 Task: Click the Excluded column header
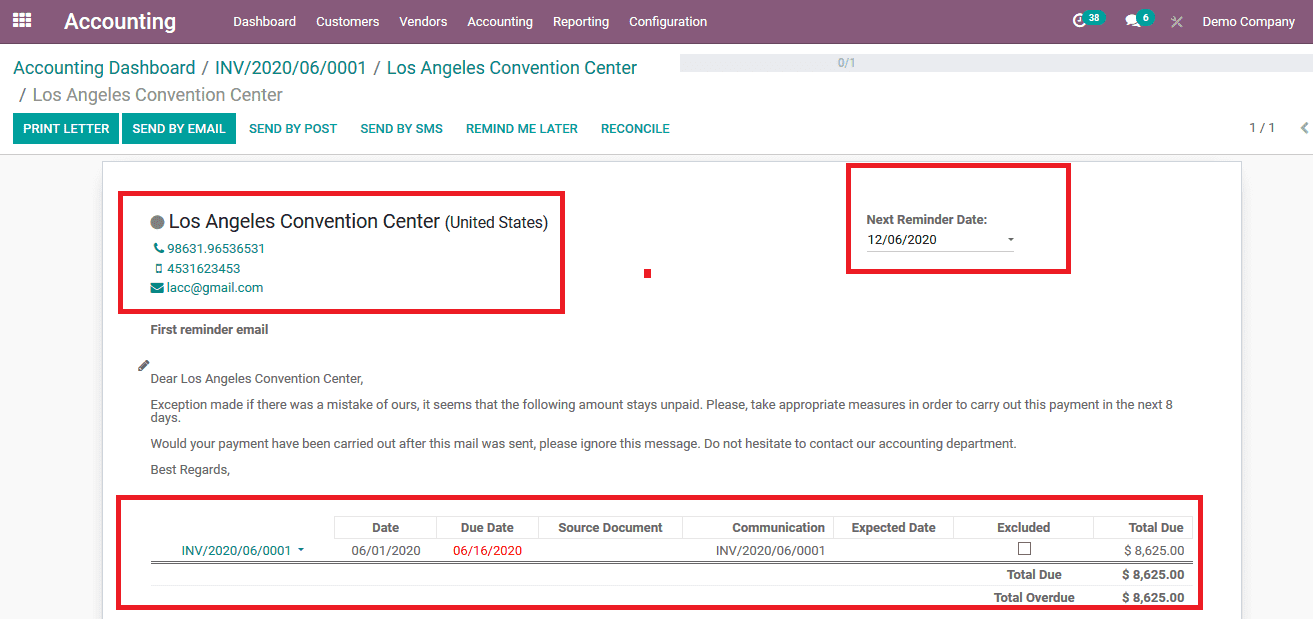(x=1023, y=527)
